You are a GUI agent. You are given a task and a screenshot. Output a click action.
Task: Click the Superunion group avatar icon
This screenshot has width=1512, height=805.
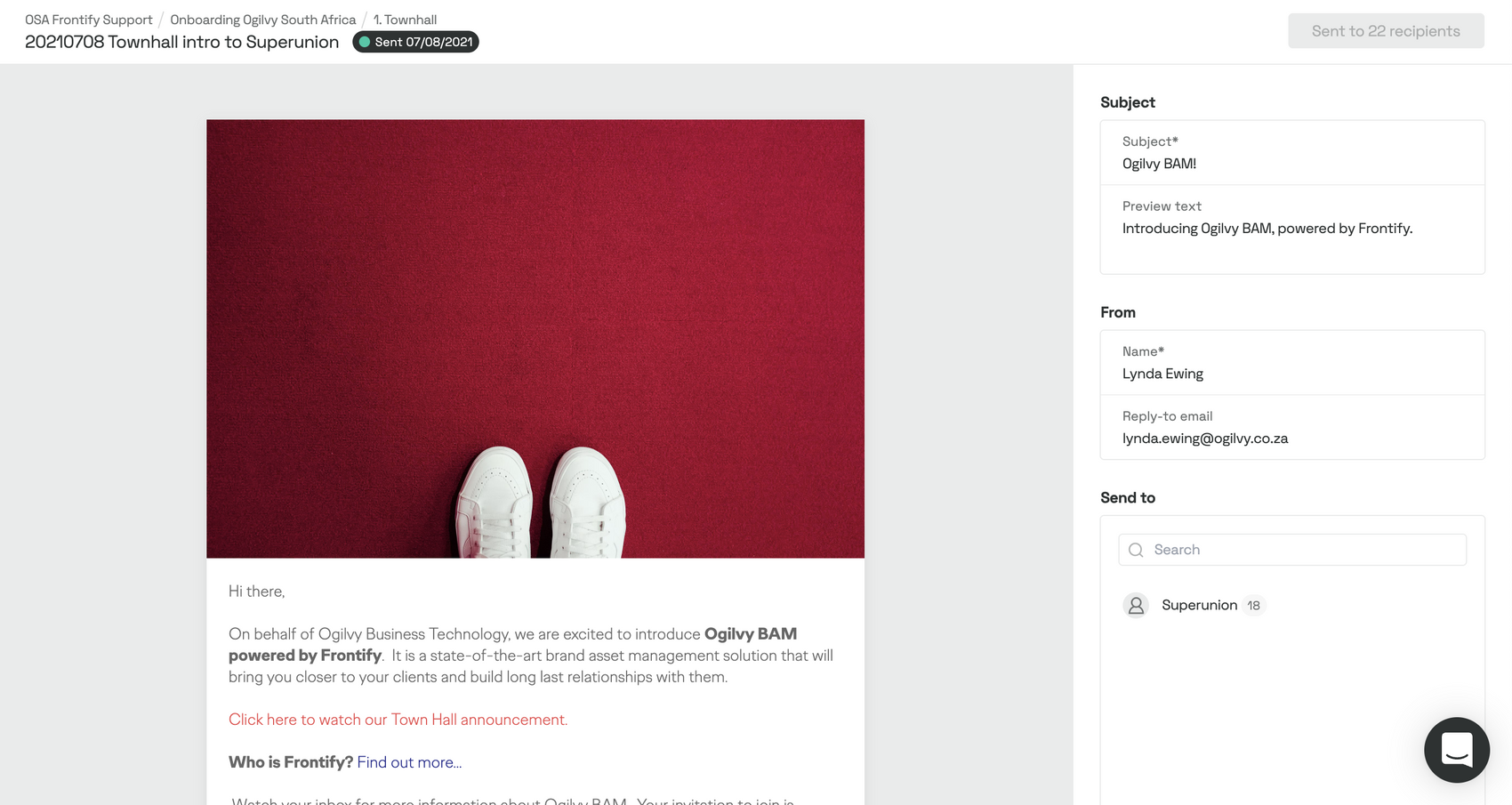[x=1136, y=605]
